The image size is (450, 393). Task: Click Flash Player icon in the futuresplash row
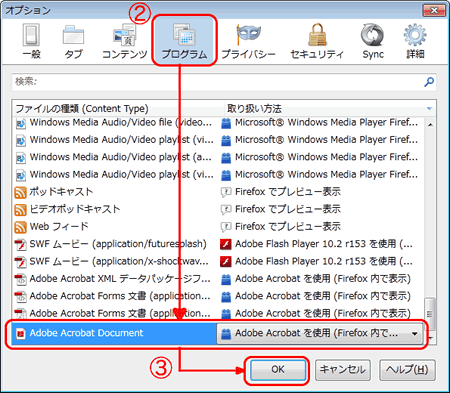(226, 244)
